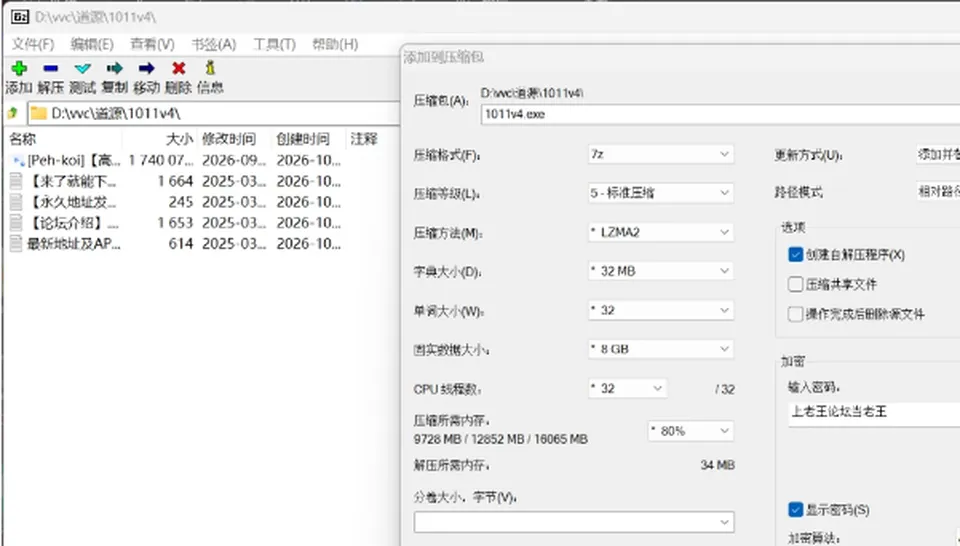Click the red X 删除 (Delete) icon
Image resolution: width=960 pixels, height=546 pixels.
[179, 68]
